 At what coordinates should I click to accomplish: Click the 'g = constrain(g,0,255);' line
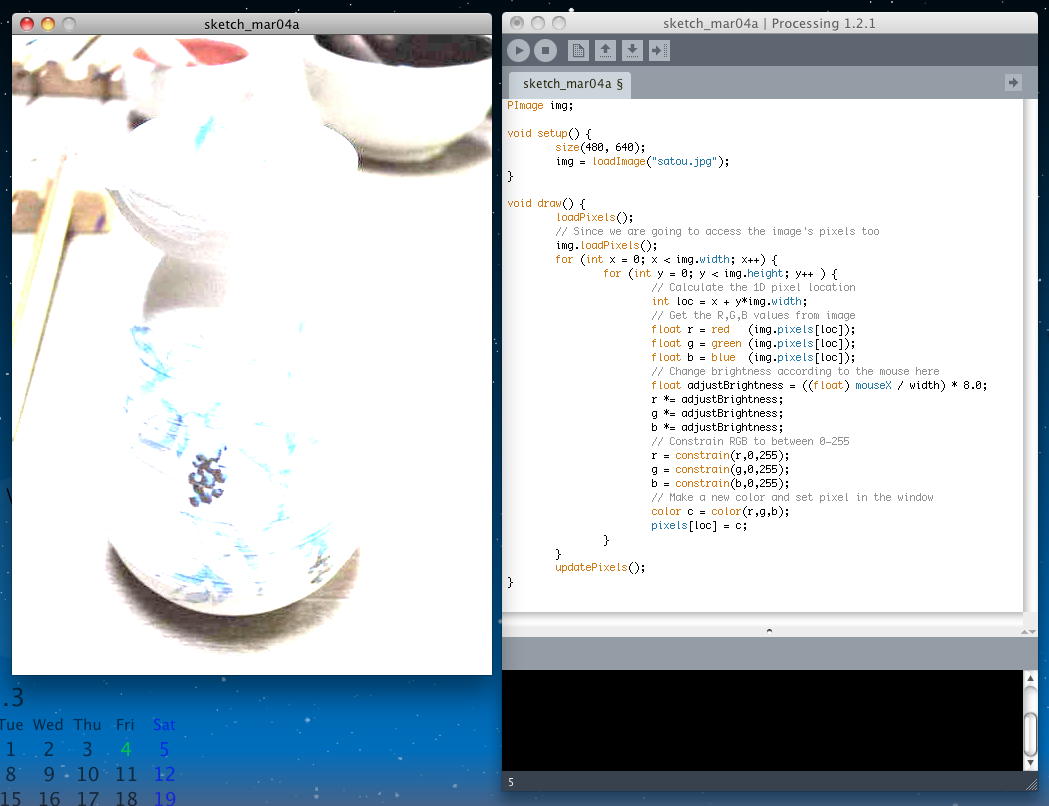(x=720, y=470)
